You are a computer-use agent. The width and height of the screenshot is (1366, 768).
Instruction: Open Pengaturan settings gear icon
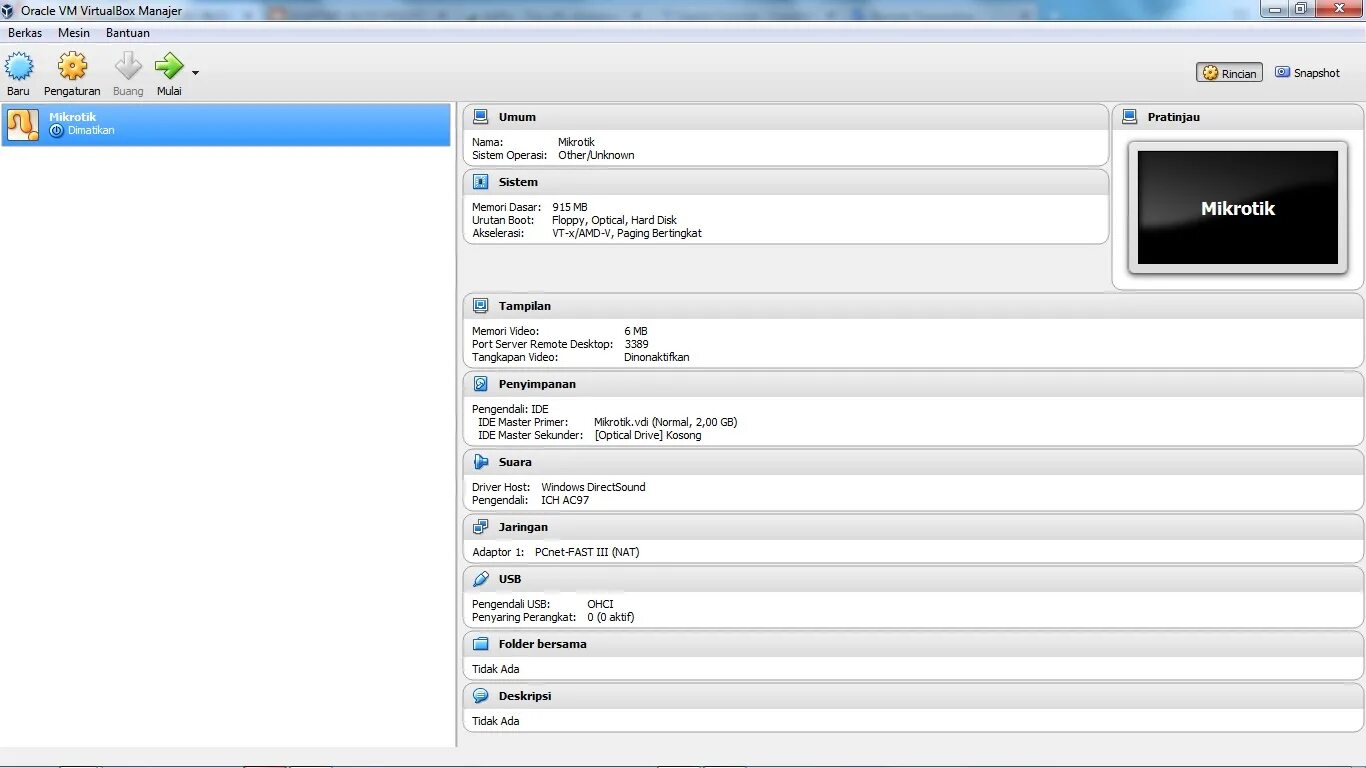click(x=72, y=67)
